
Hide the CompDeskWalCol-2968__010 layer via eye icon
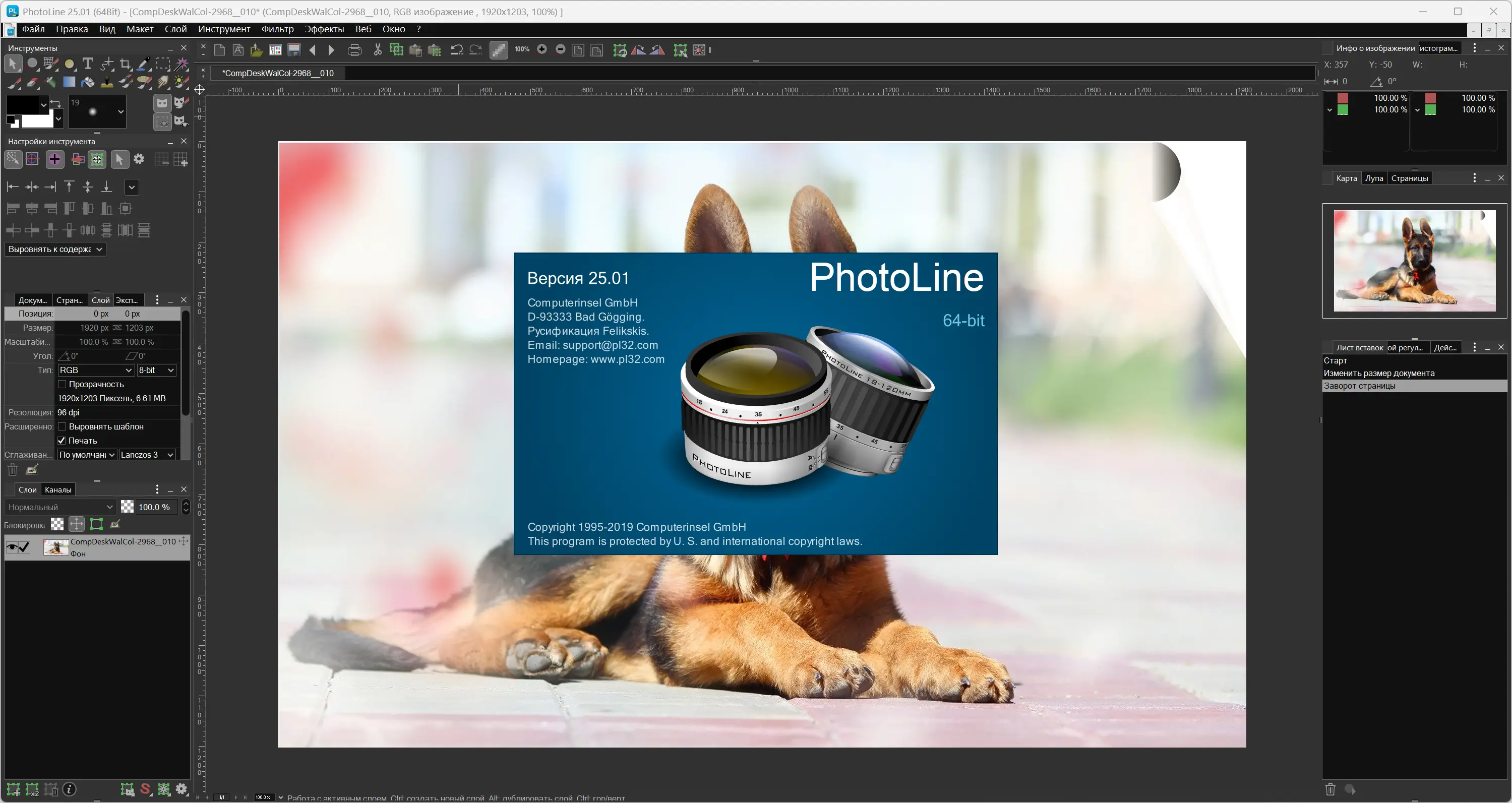pos(11,547)
